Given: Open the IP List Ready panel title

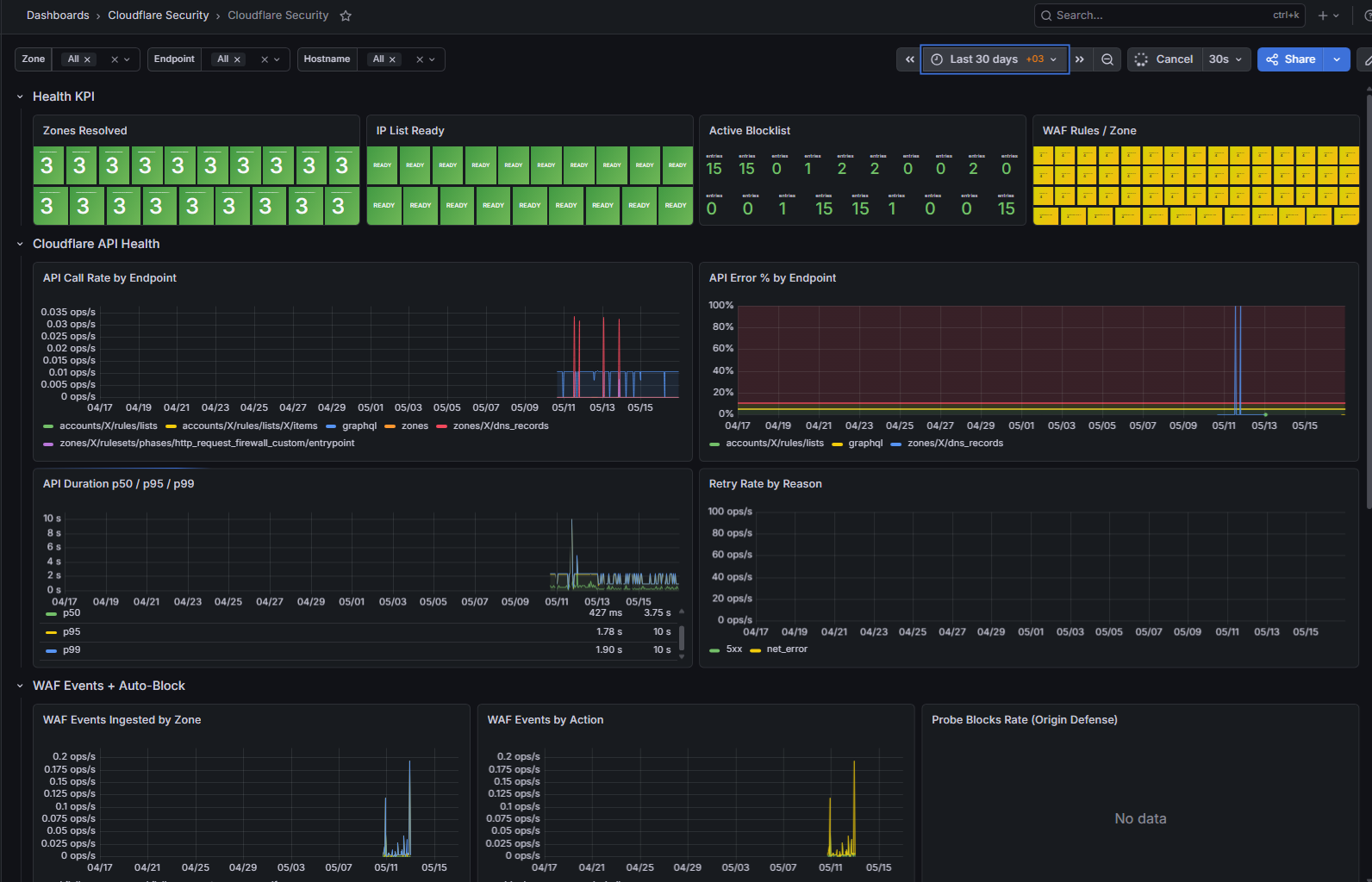Looking at the screenshot, I should pyautogui.click(x=410, y=131).
